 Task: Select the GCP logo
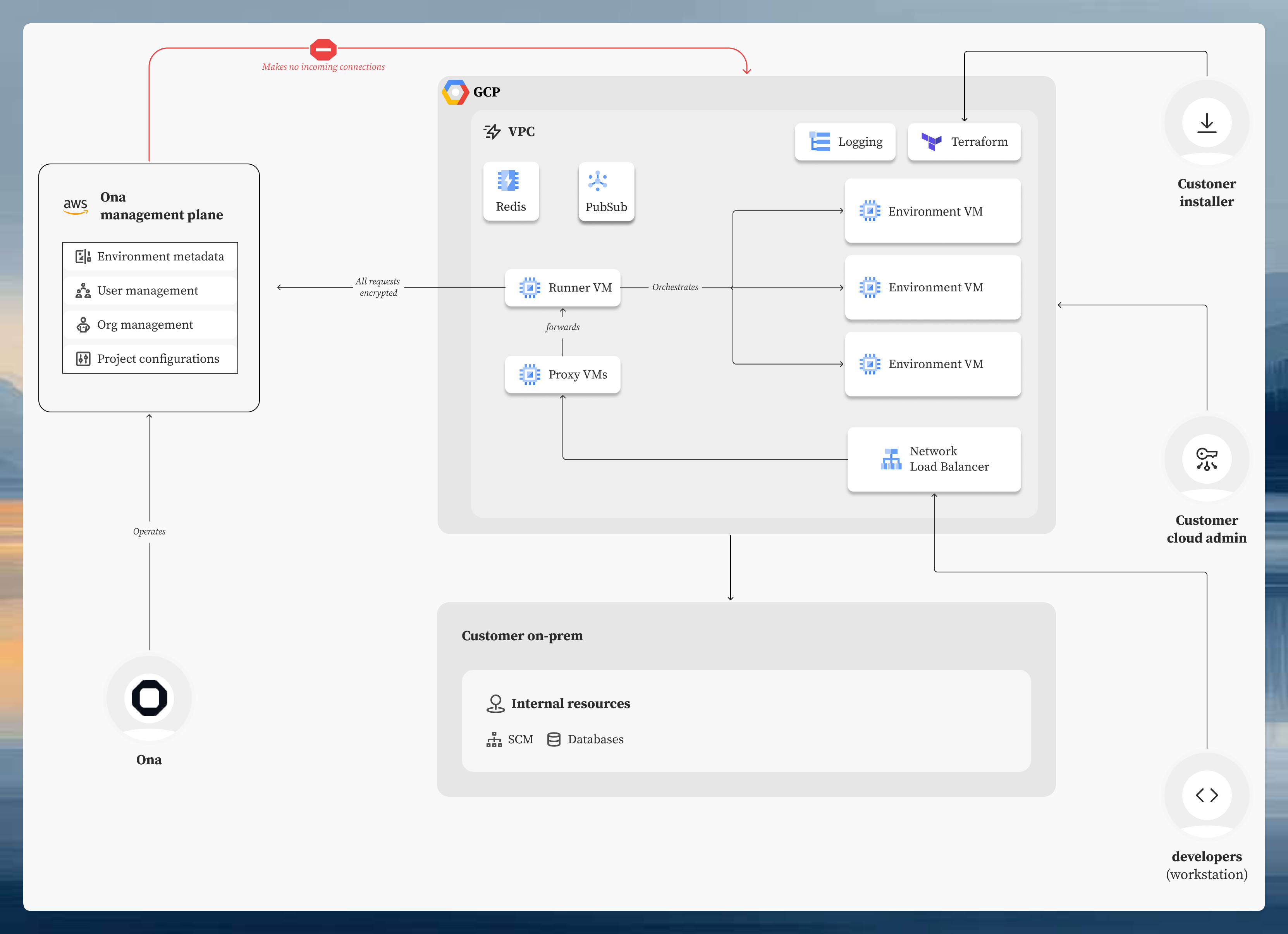455,91
